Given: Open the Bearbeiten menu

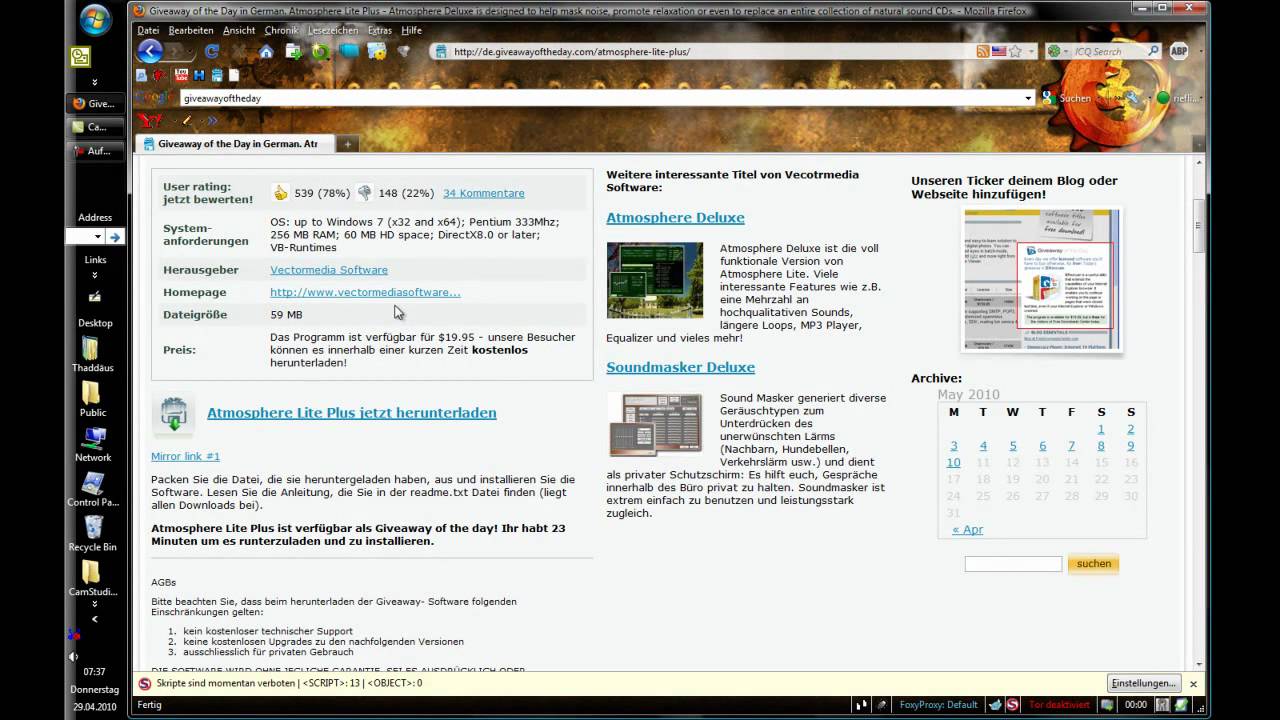Looking at the screenshot, I should point(191,30).
